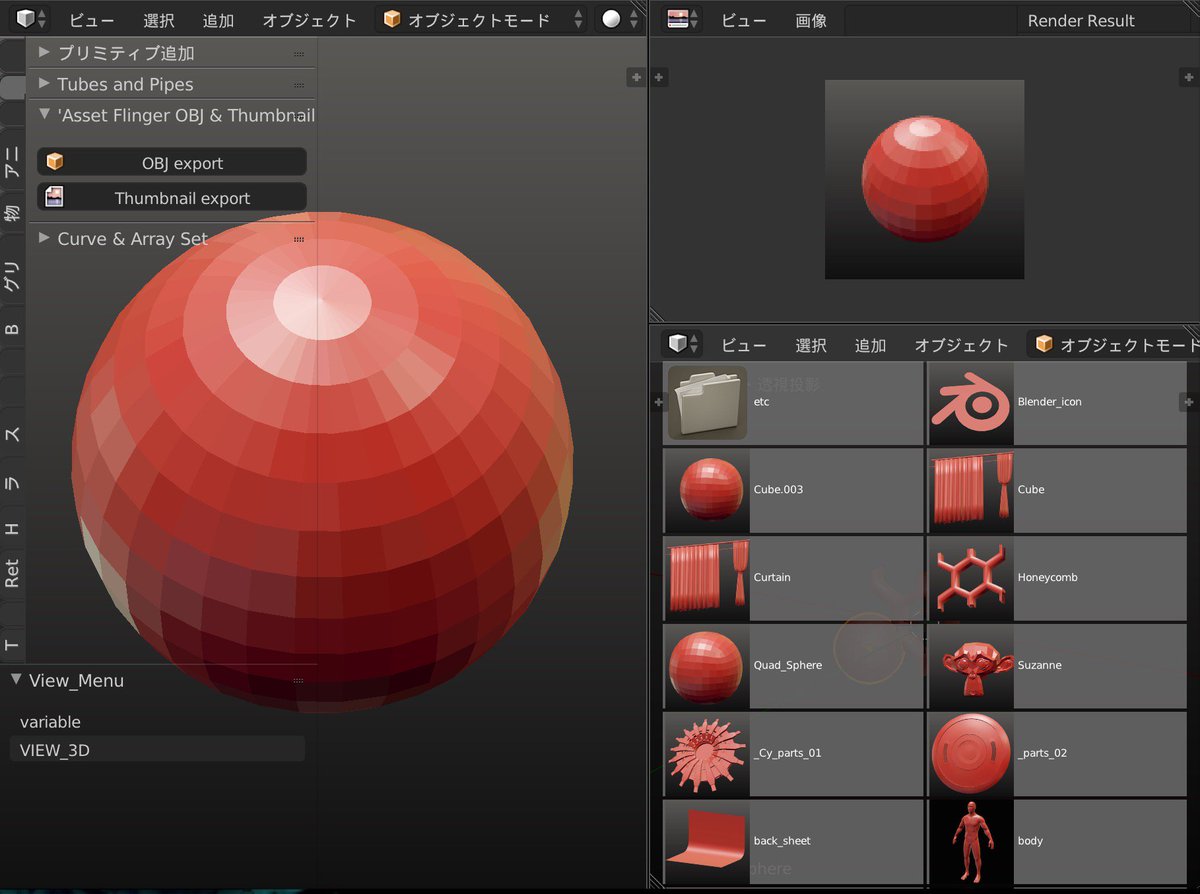1200x894 pixels.
Task: Open the 追加 menu in main 3D view
Action: [x=218, y=20]
